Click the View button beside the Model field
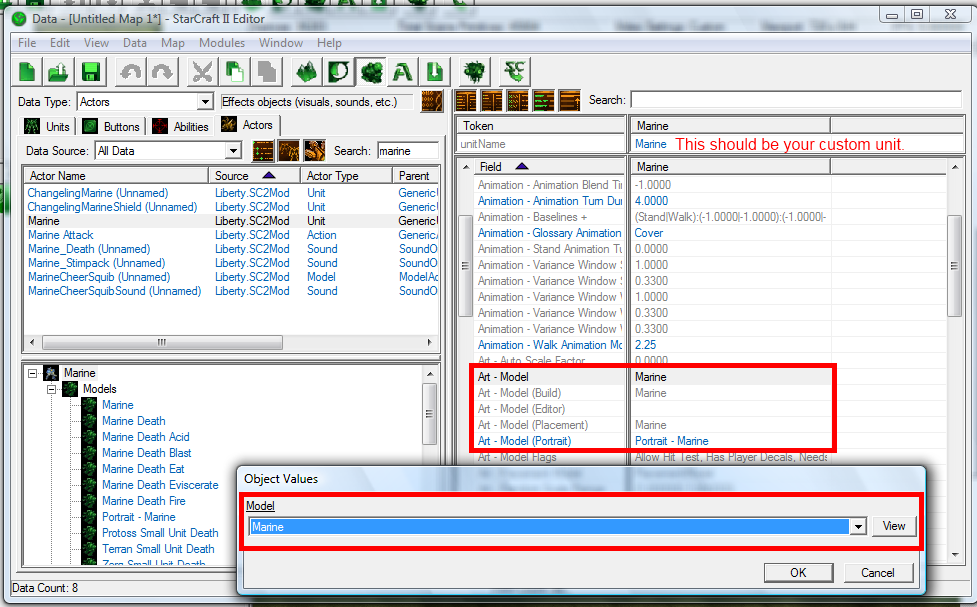Image resolution: width=977 pixels, height=607 pixels. click(x=894, y=526)
